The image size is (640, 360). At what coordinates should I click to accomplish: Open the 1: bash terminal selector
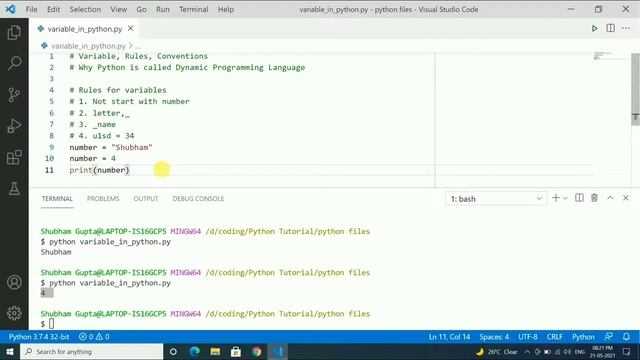(496, 199)
